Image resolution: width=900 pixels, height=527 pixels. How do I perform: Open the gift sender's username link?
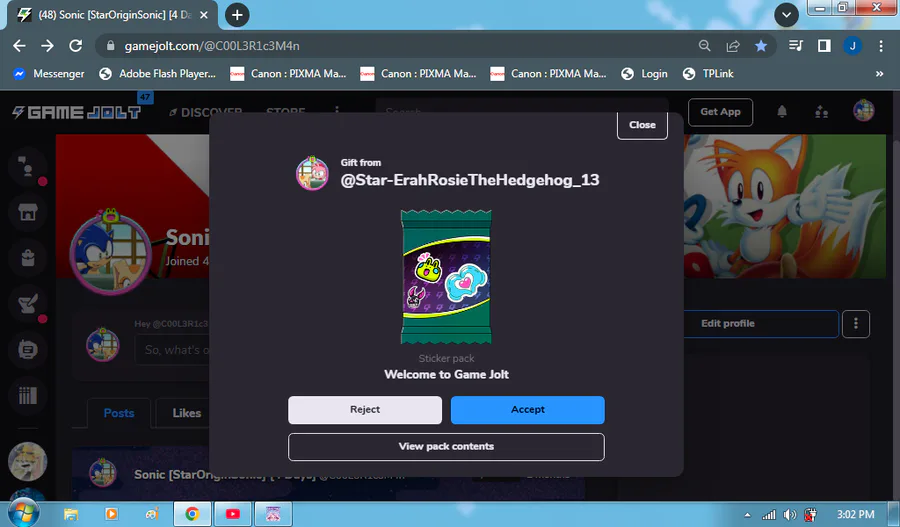pos(470,180)
